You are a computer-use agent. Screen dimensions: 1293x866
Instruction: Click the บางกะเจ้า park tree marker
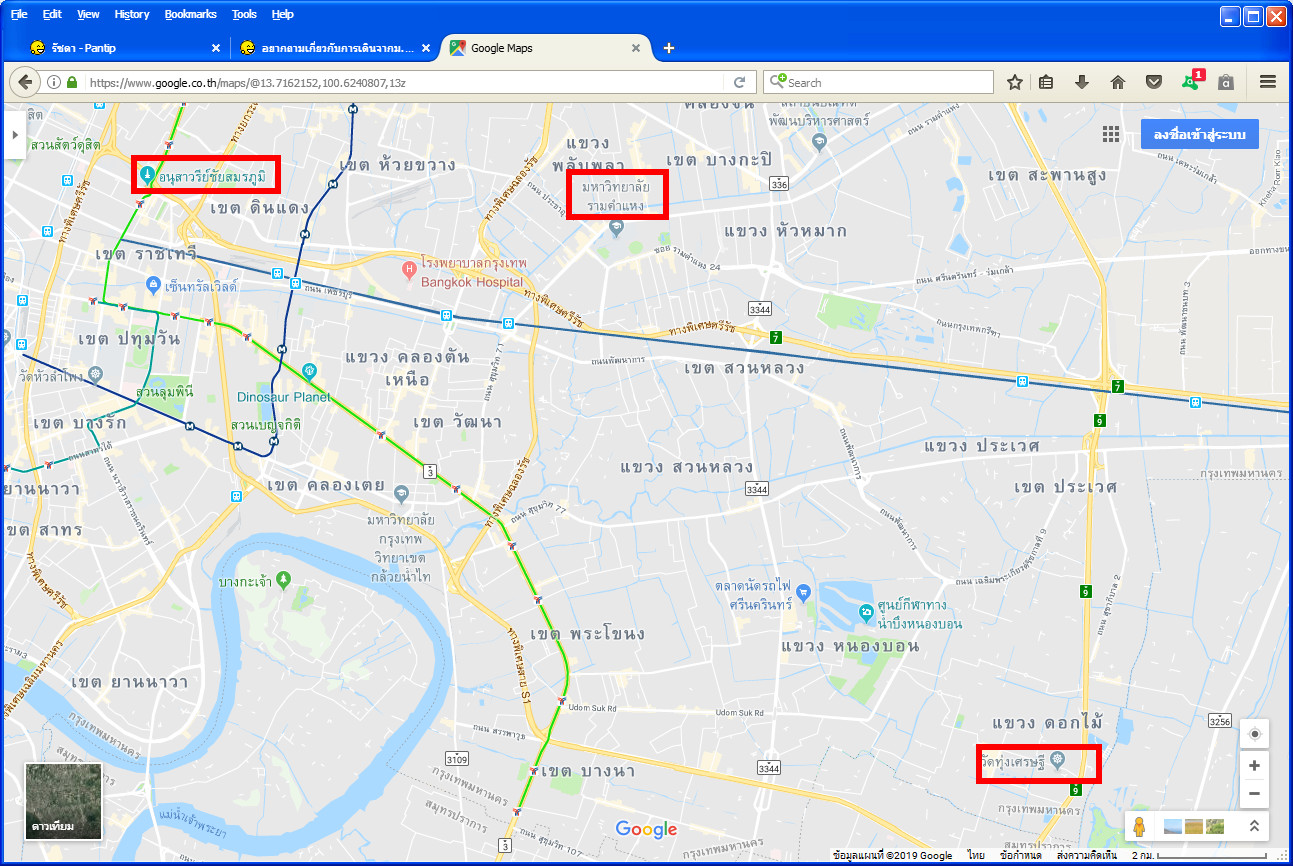click(284, 579)
